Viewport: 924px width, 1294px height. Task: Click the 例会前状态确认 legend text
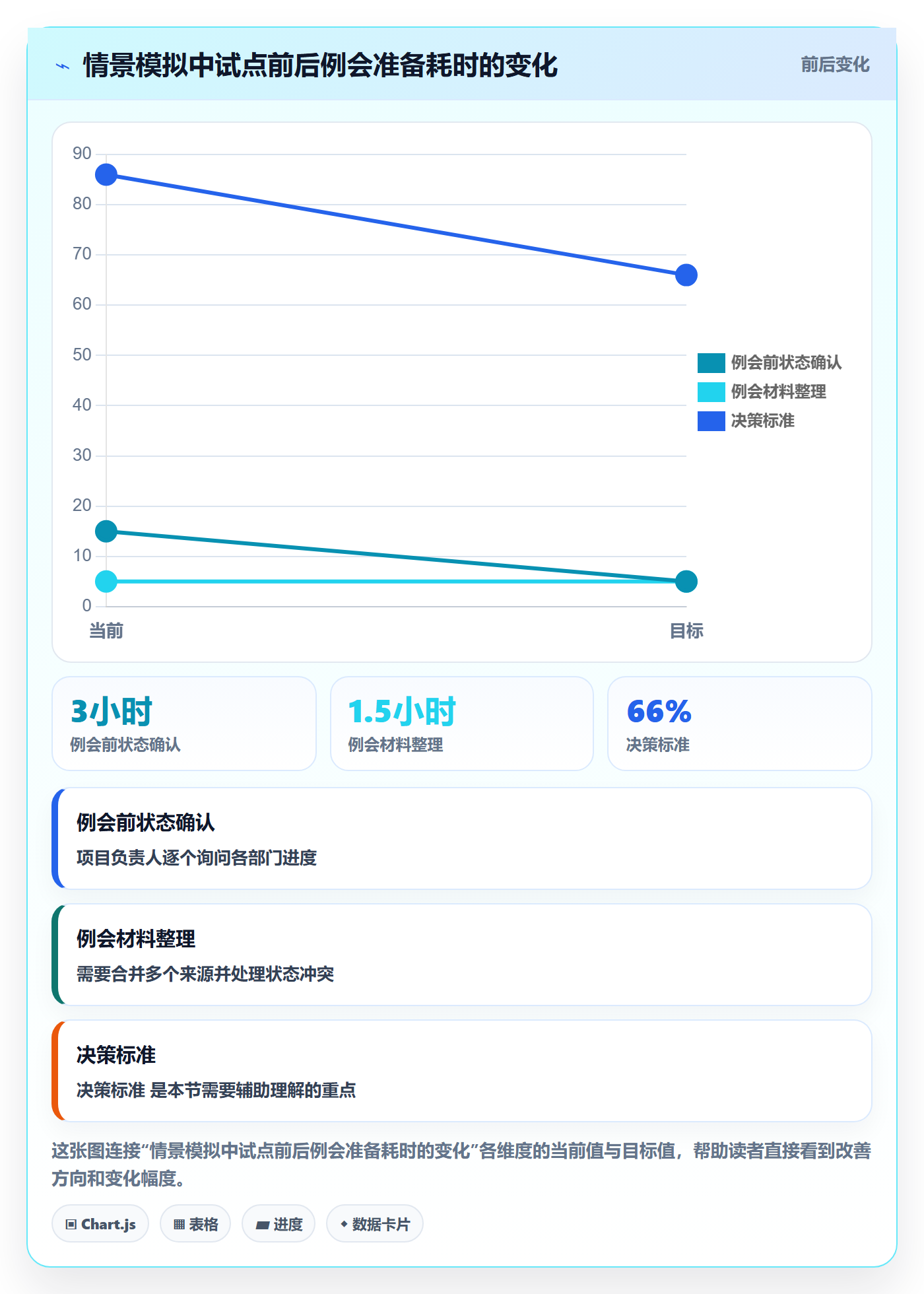(786, 362)
